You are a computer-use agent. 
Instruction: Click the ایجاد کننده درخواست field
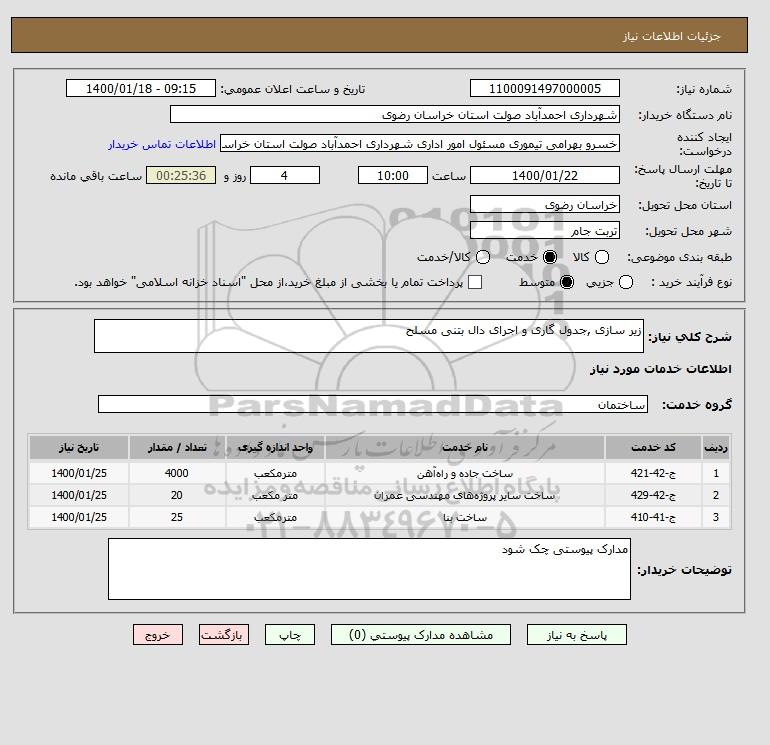pos(420,144)
